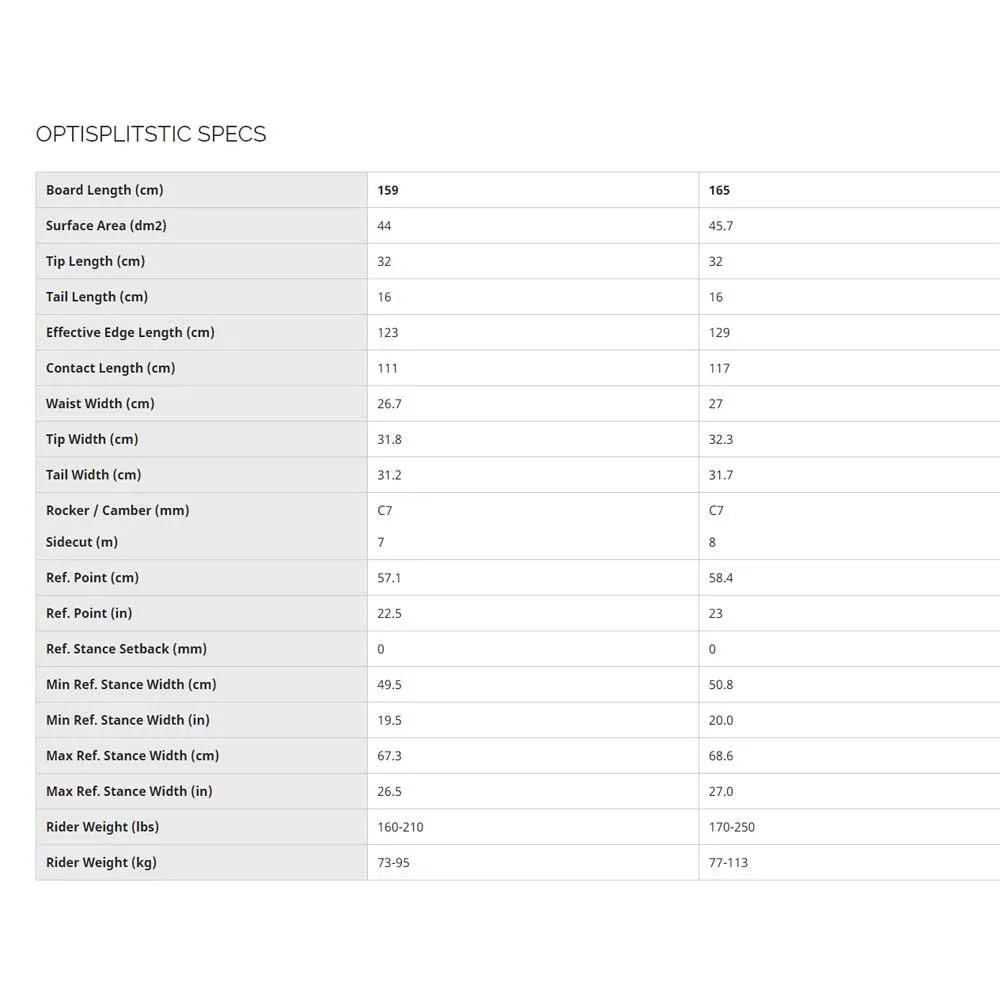Select the Max Ref. Stance Width (cm) label
The height and width of the screenshot is (1000, 1000).
(132, 756)
